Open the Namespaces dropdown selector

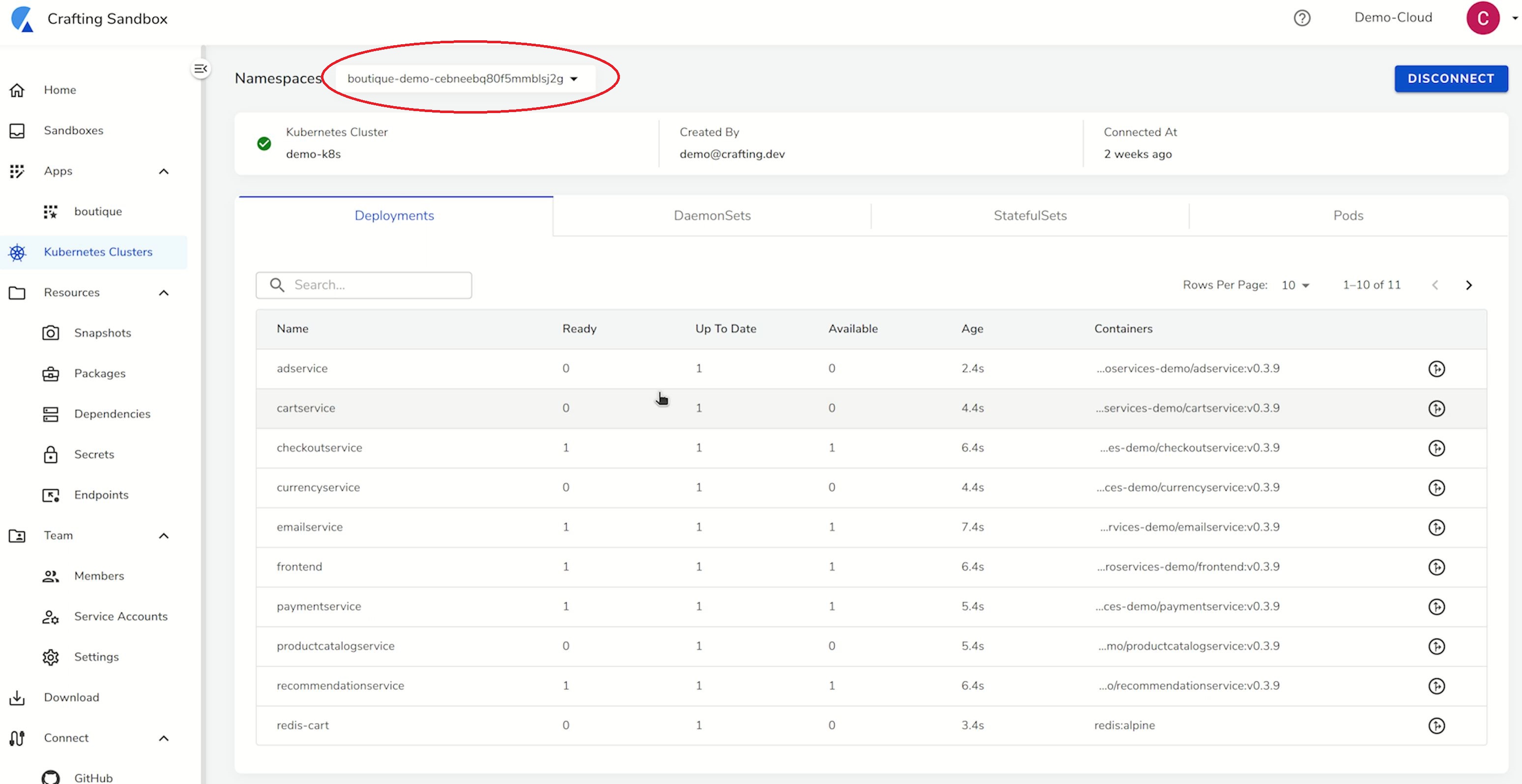[463, 79]
